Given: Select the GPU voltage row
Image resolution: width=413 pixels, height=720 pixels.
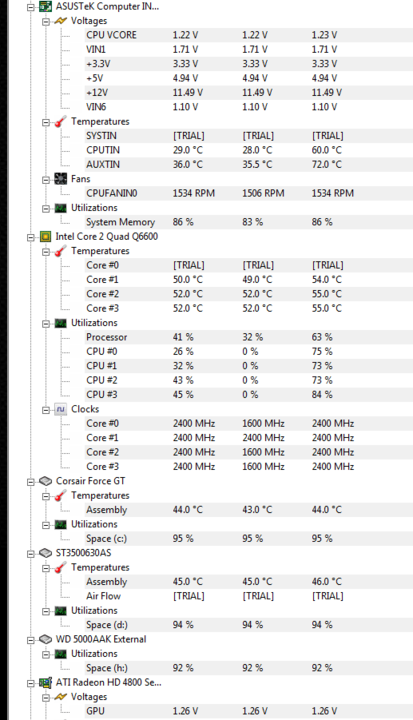Looking at the screenshot, I should (248, 711).
